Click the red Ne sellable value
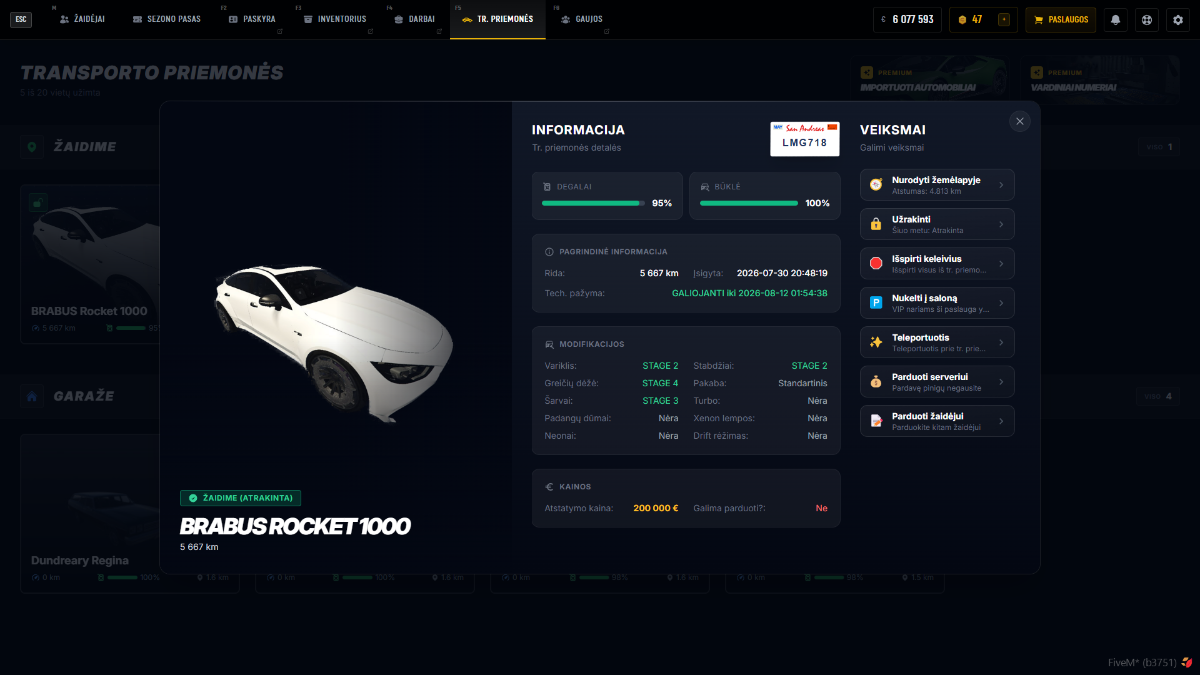Viewport: 1200px width, 675px height. point(822,508)
